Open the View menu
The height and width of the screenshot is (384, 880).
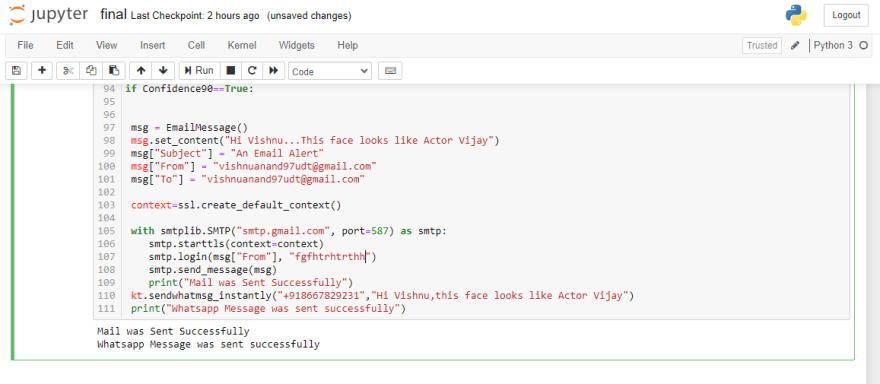click(x=107, y=45)
